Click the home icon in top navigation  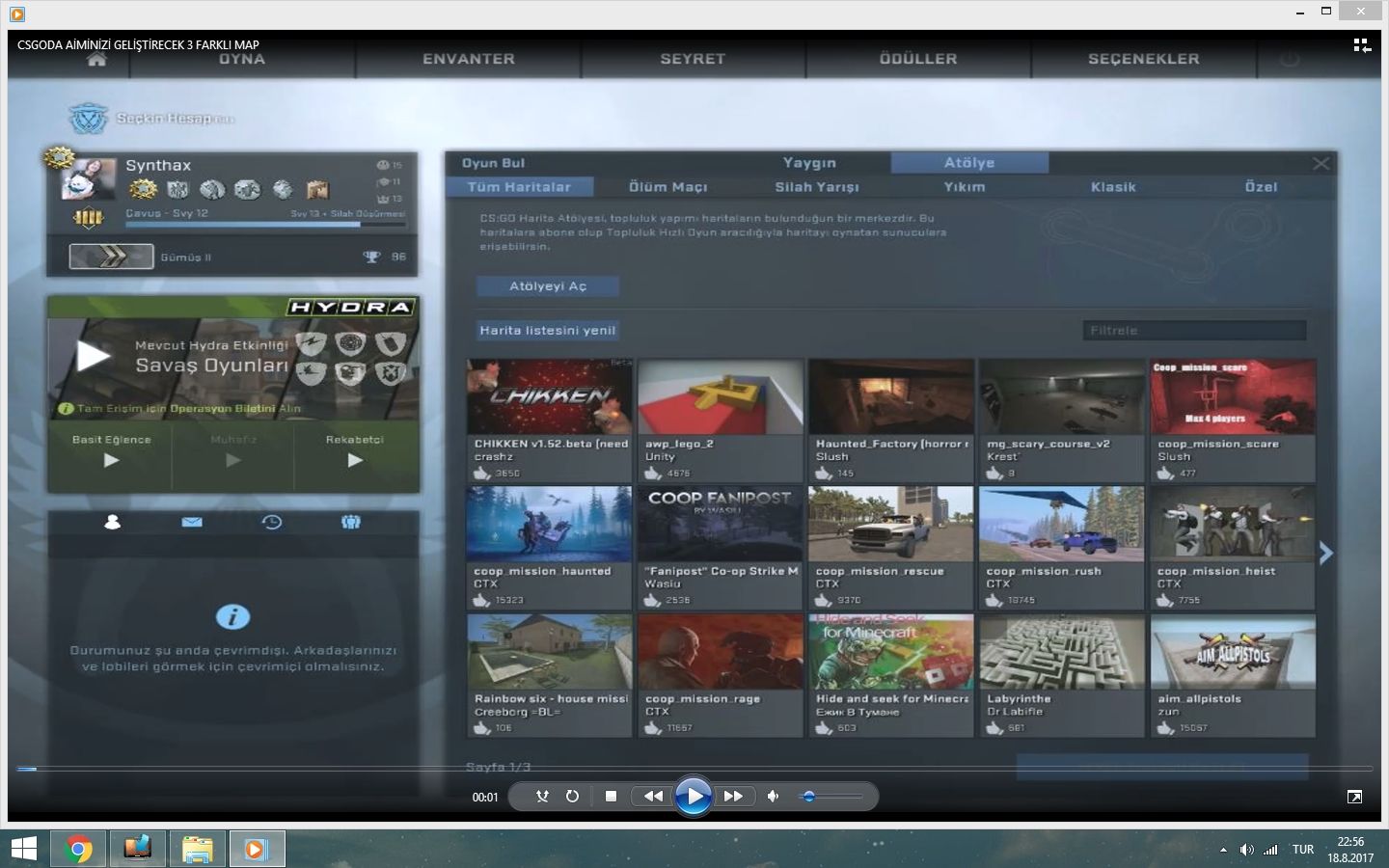pos(96,59)
